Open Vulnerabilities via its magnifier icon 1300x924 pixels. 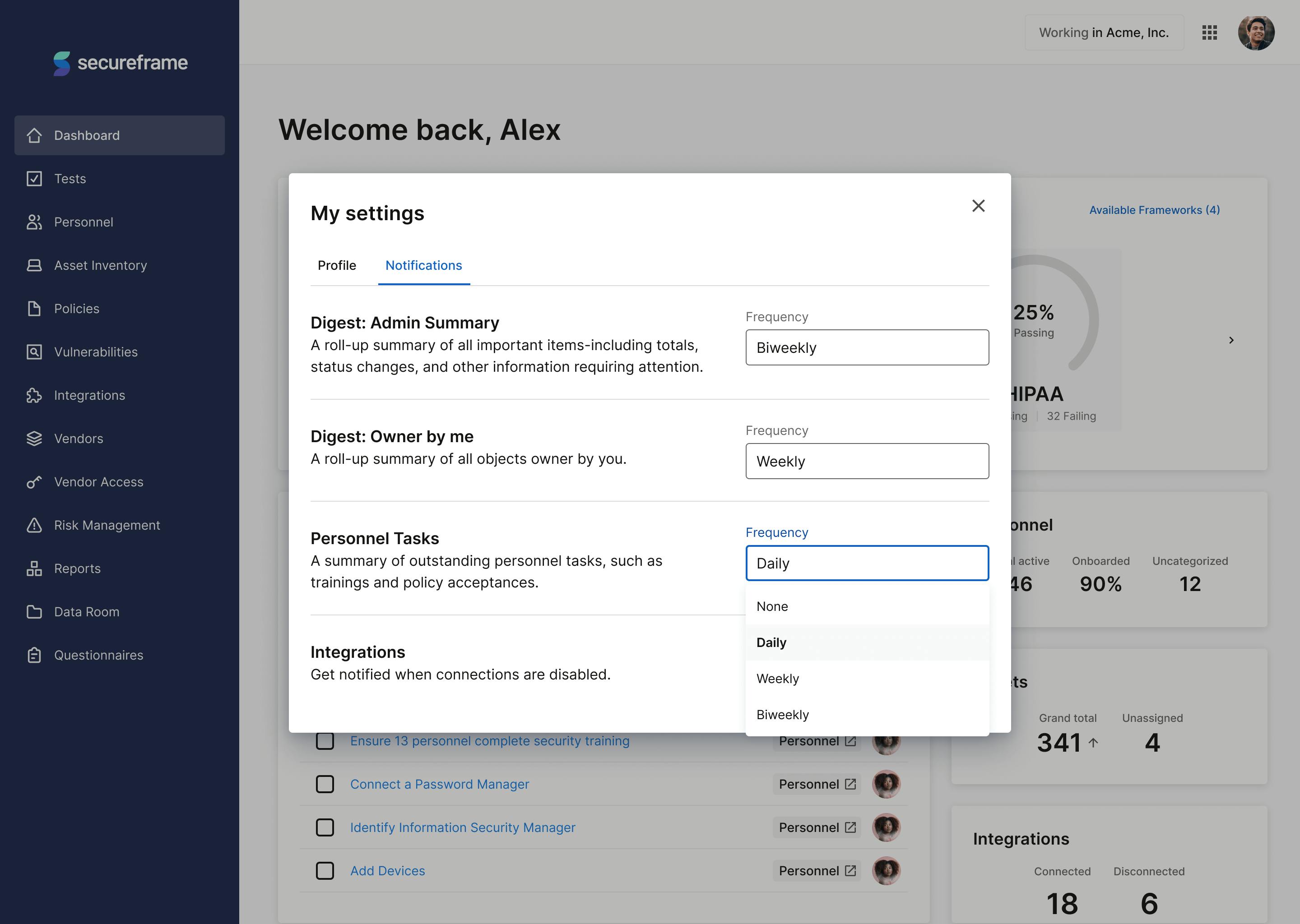click(34, 351)
